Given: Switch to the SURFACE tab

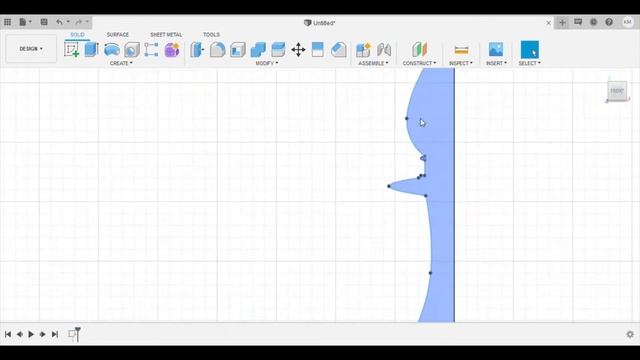Looking at the screenshot, I should coord(118,35).
